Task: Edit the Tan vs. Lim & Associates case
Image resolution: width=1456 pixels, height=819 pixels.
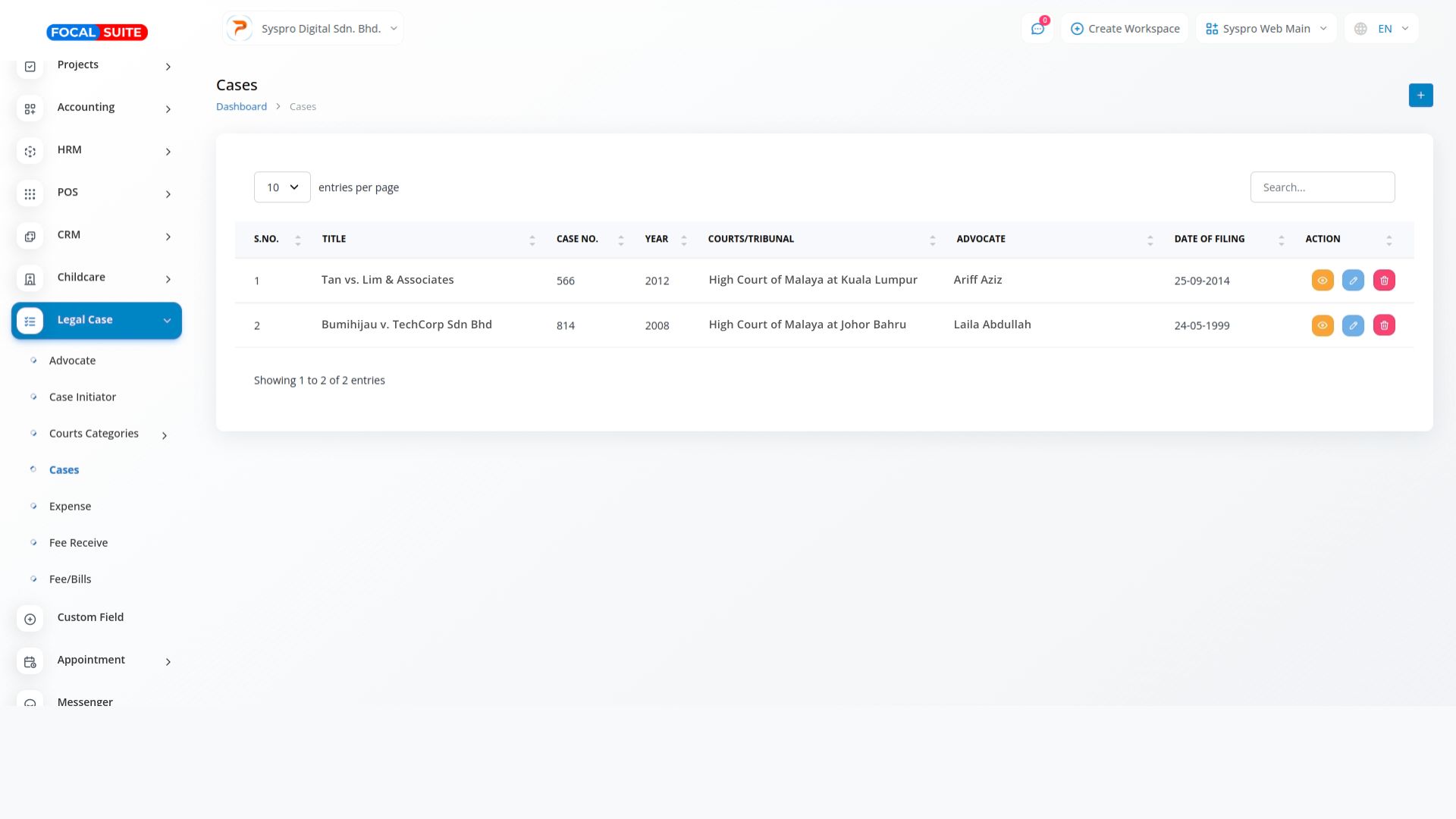Action: tap(1353, 281)
